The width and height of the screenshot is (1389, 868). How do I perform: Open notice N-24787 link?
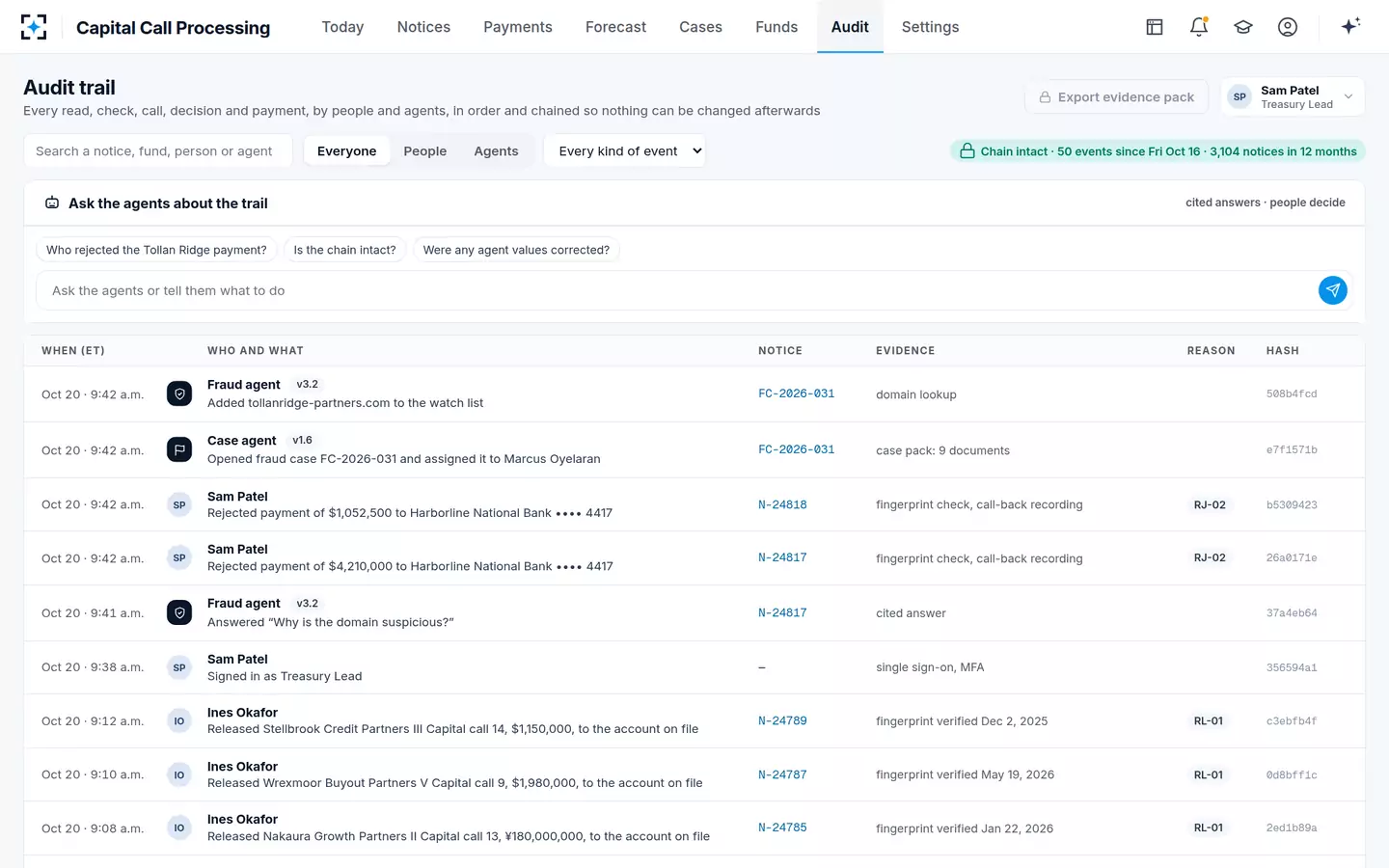click(782, 774)
